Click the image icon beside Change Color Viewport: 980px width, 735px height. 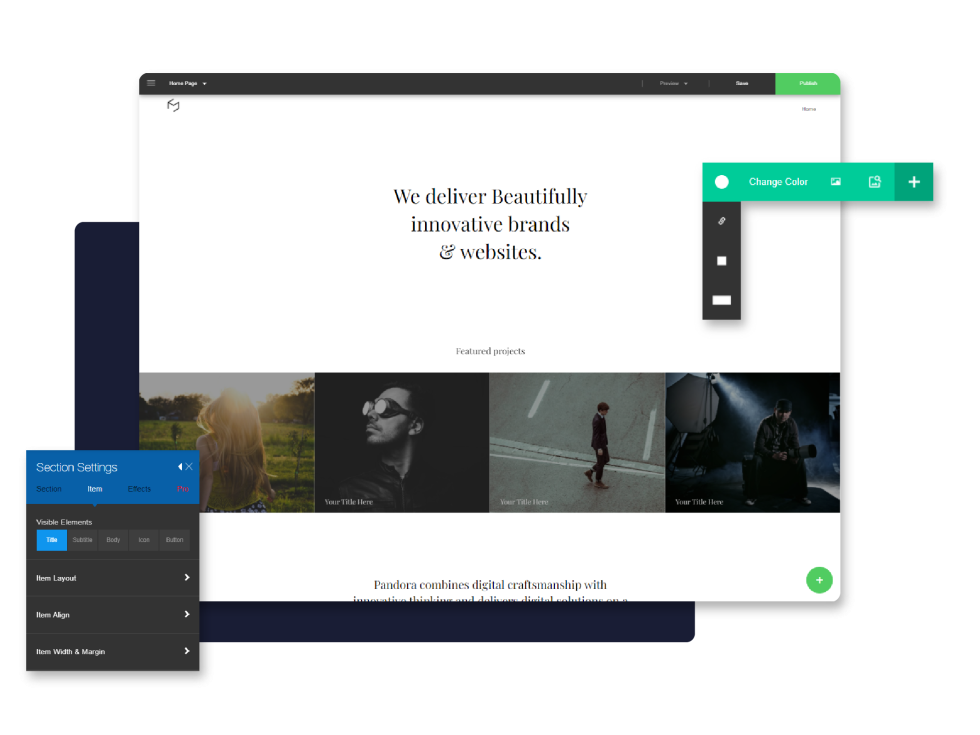836,182
